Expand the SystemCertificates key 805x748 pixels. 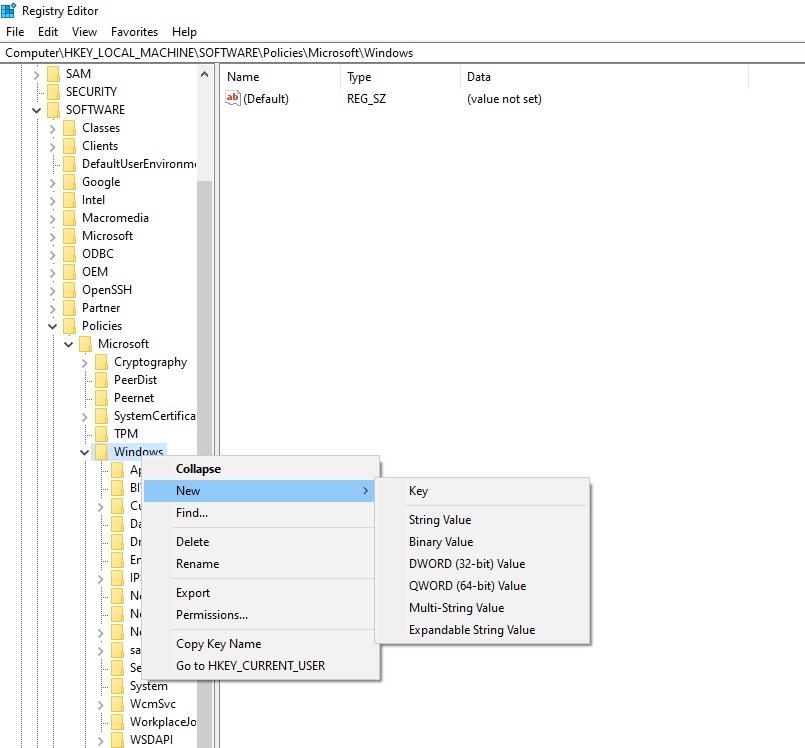pos(85,417)
